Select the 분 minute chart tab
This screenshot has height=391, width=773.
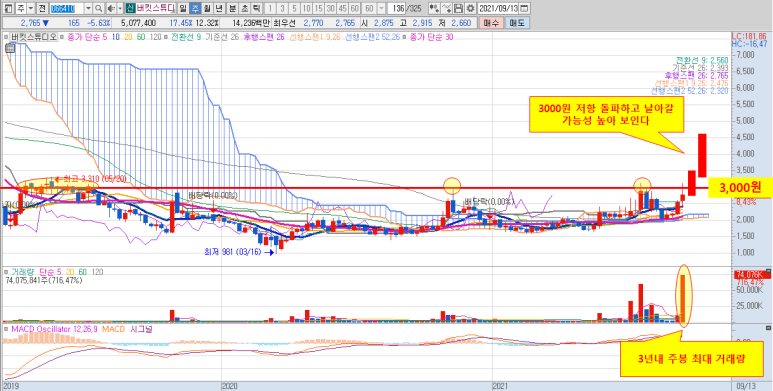[231, 8]
